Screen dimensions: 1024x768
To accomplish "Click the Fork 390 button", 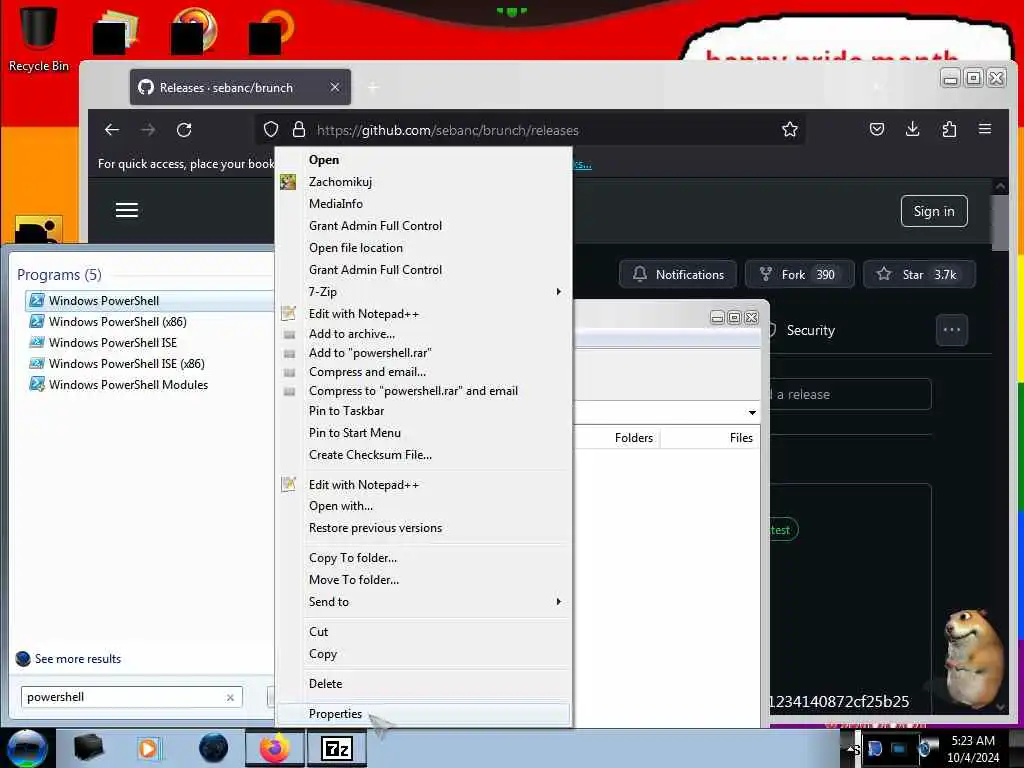I will tap(799, 274).
